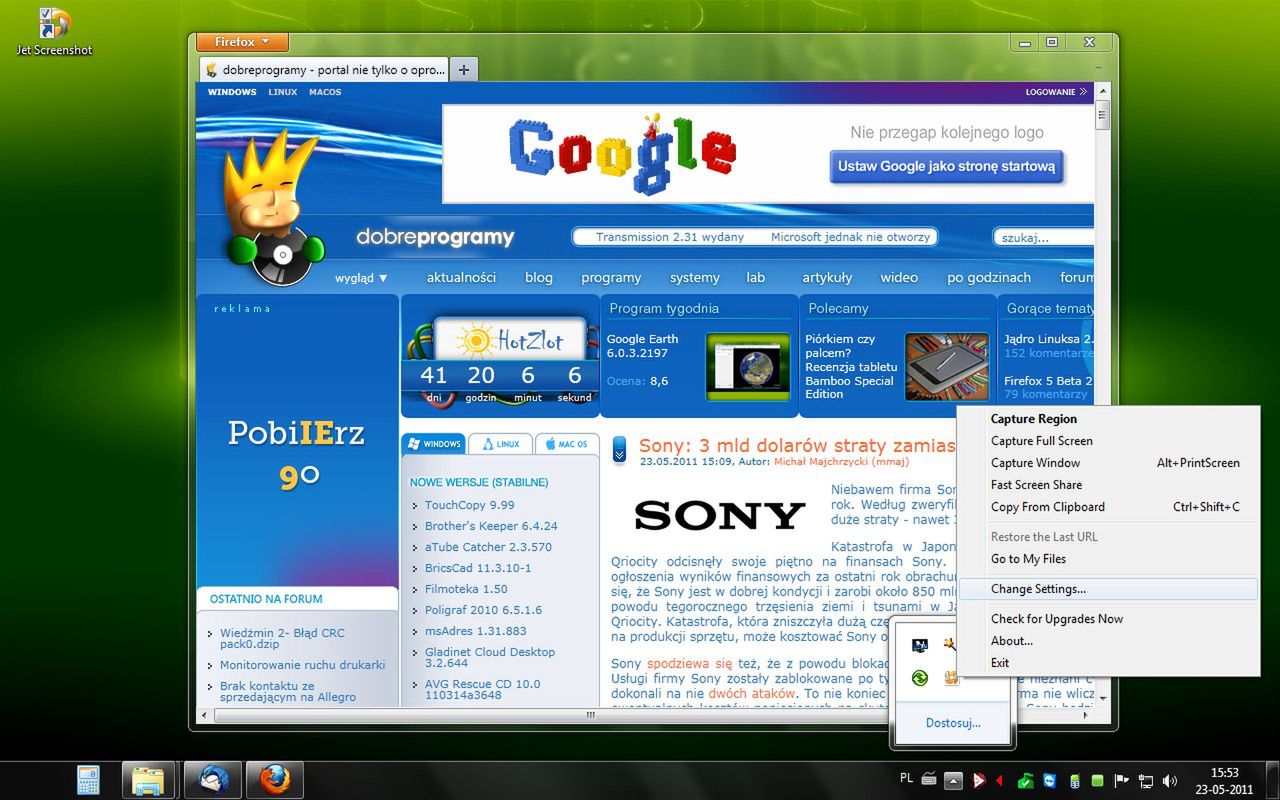Switch to Firefox in the taskbar
The width and height of the screenshot is (1280, 800).
(274, 780)
